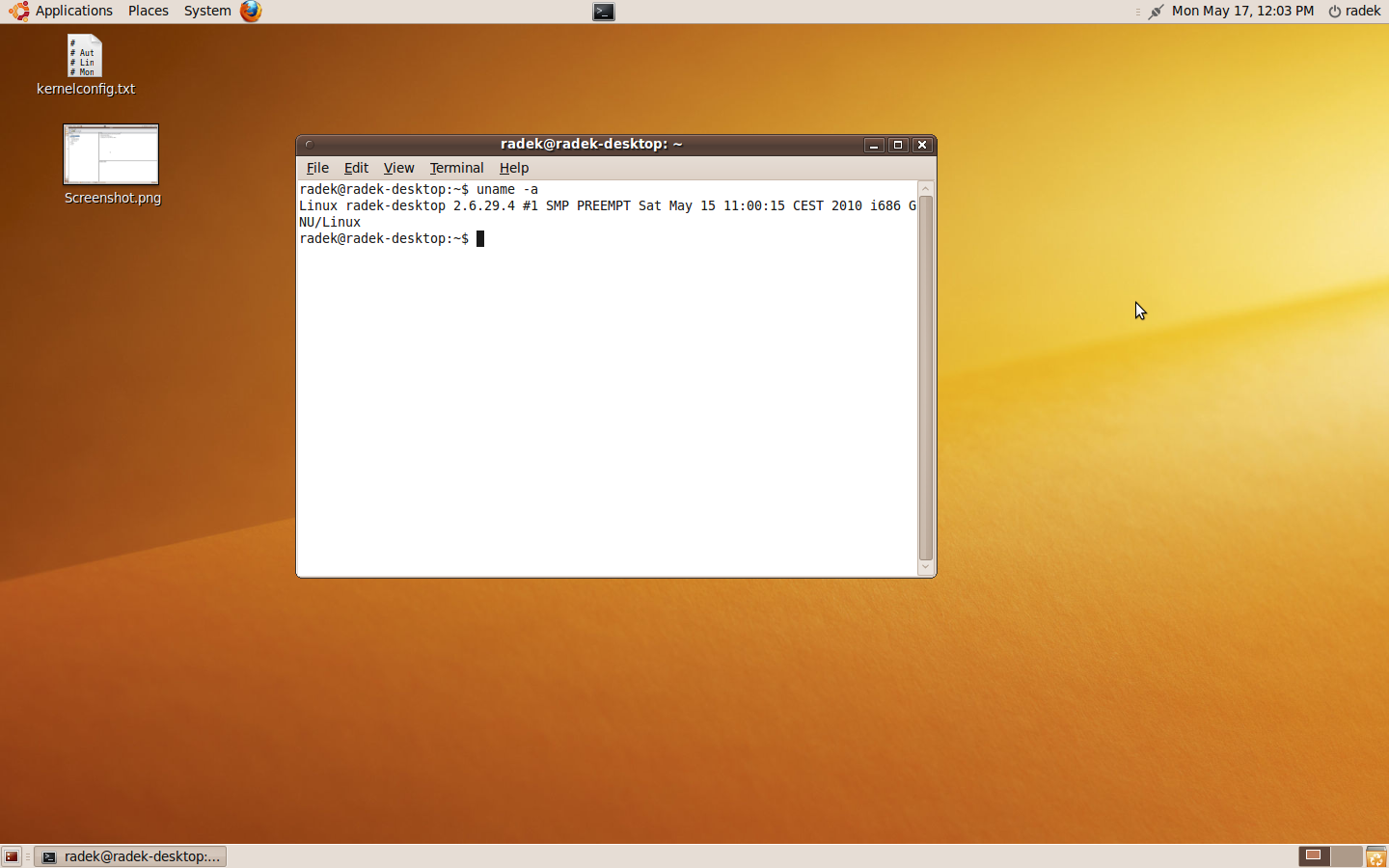1389x868 pixels.
Task: Click the Show Desktop icon in bottom panel
Action: pyautogui.click(x=12, y=856)
